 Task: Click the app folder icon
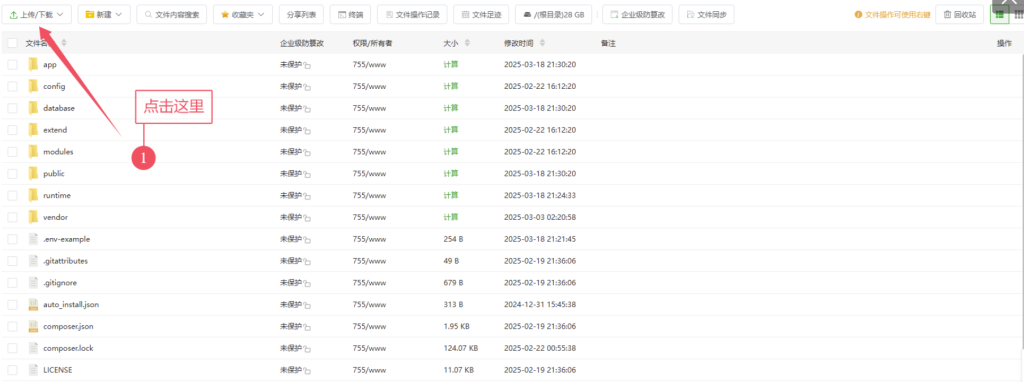point(34,65)
